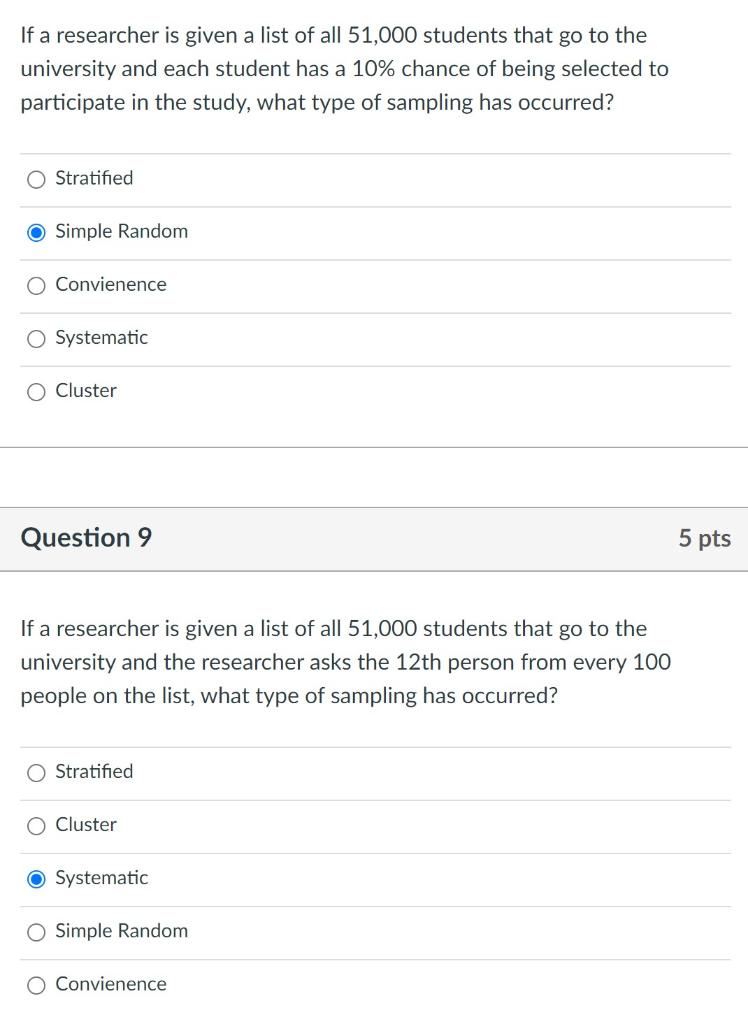
Task: Pick the Cluster option in the first question
Action: click(36, 391)
